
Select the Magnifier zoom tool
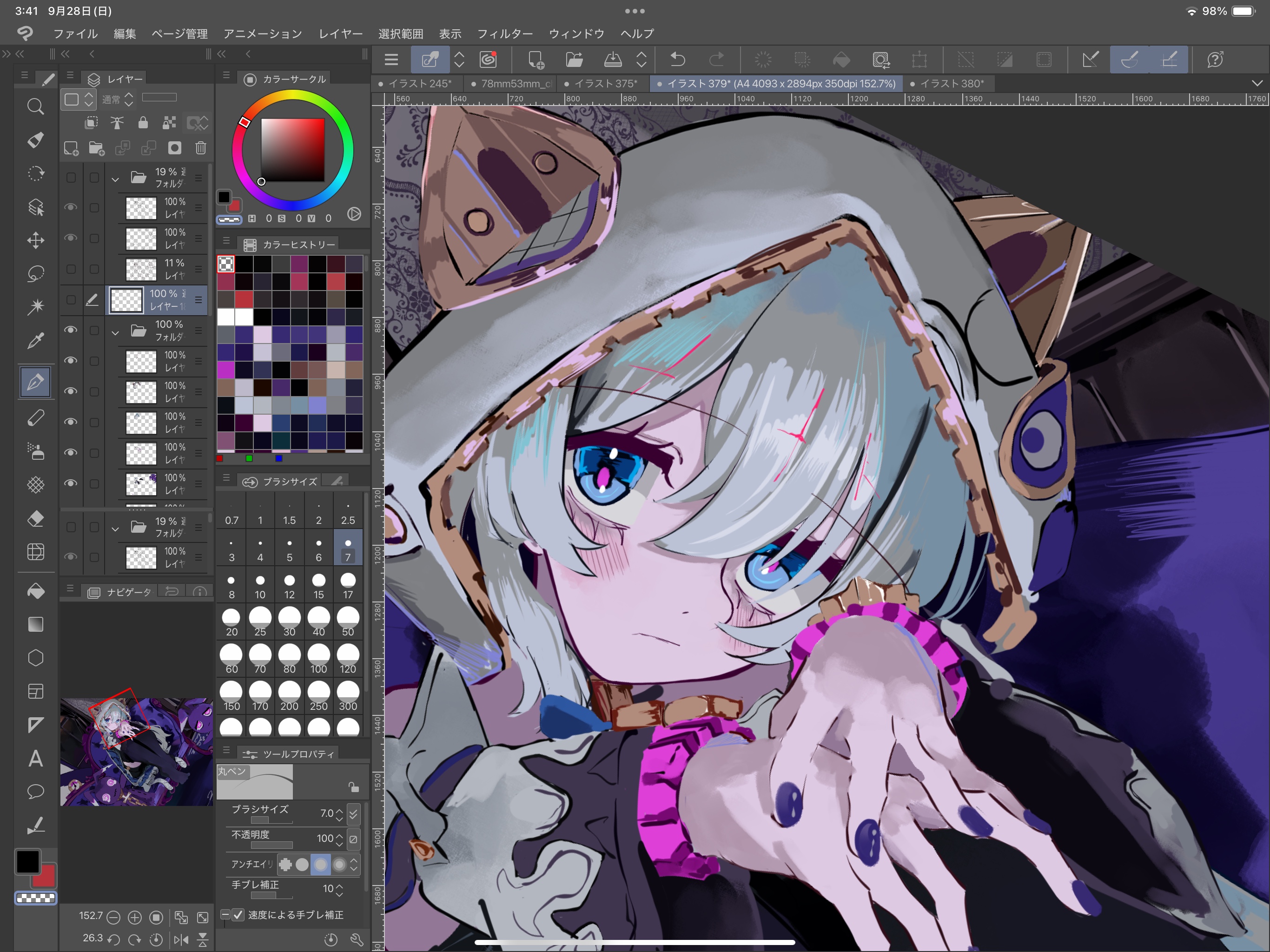pos(36,107)
